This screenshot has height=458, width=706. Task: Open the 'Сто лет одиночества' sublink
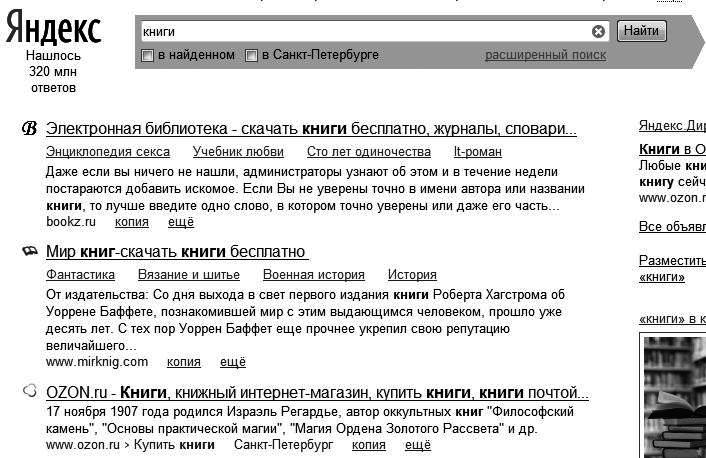tap(369, 152)
